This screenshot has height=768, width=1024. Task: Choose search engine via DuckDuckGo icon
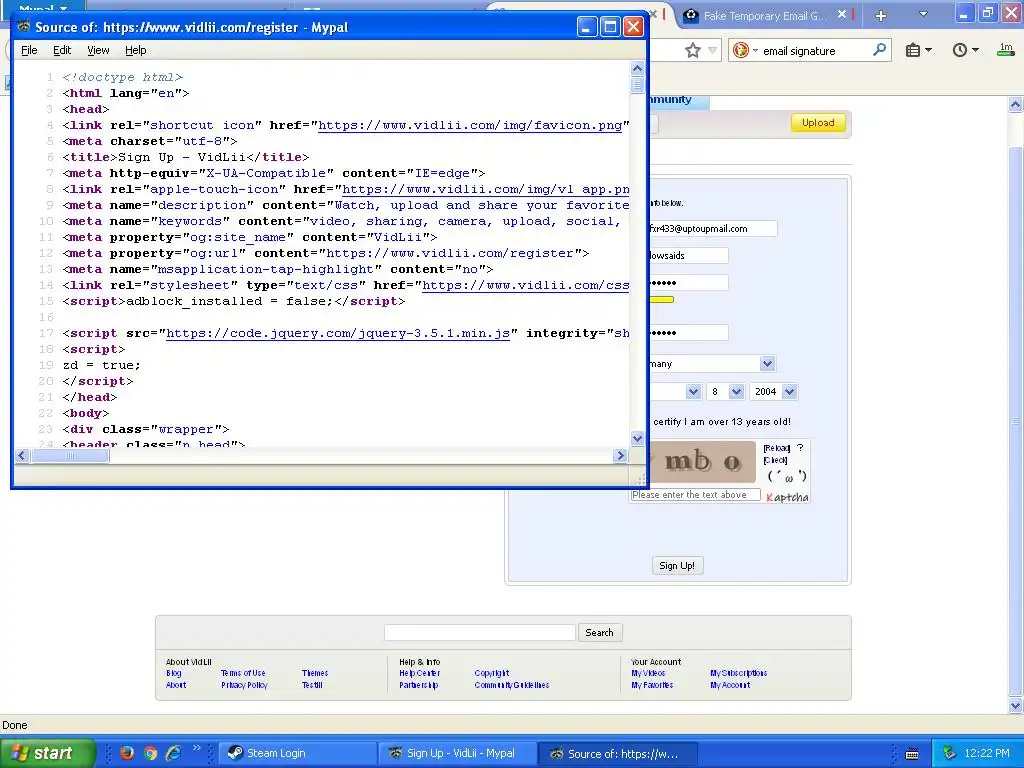(x=741, y=50)
